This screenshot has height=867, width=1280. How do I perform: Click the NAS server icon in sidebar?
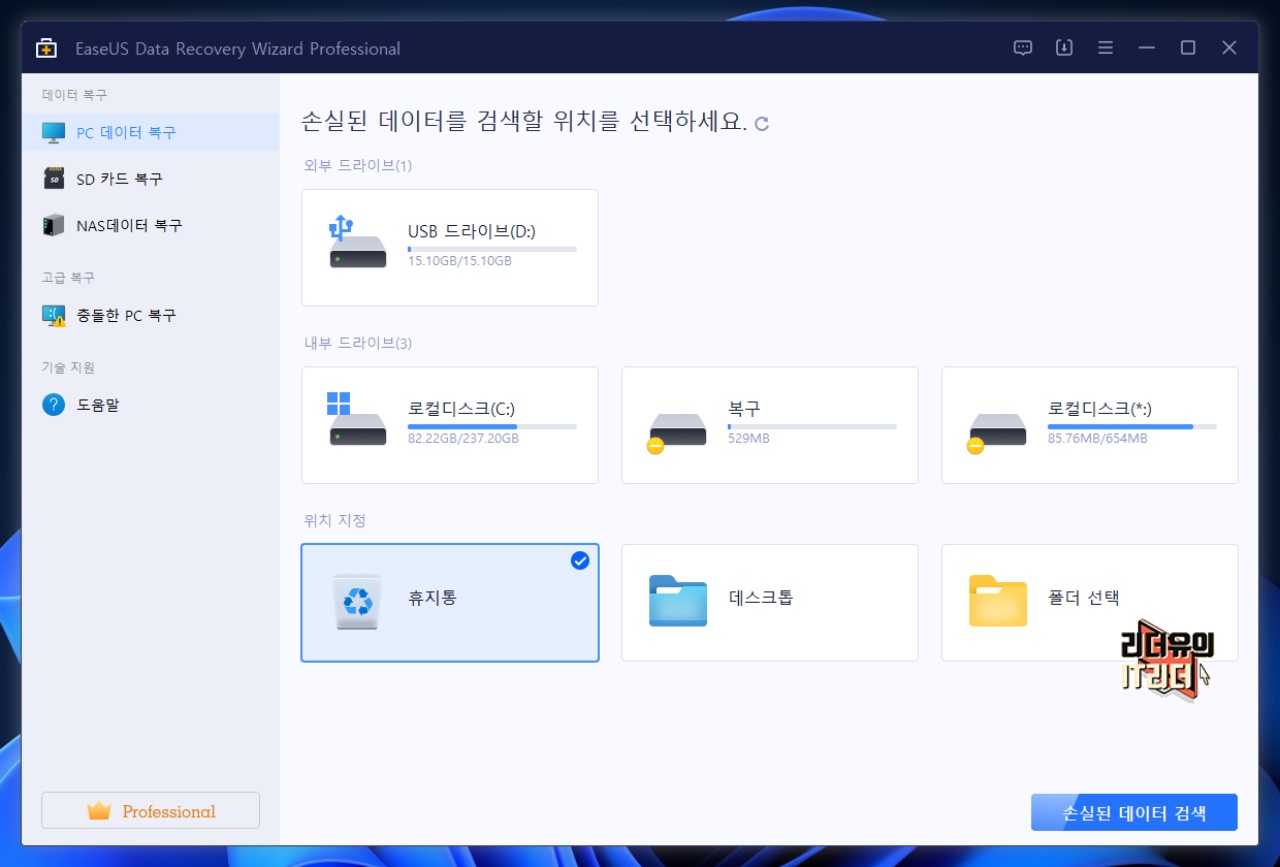tap(53, 225)
